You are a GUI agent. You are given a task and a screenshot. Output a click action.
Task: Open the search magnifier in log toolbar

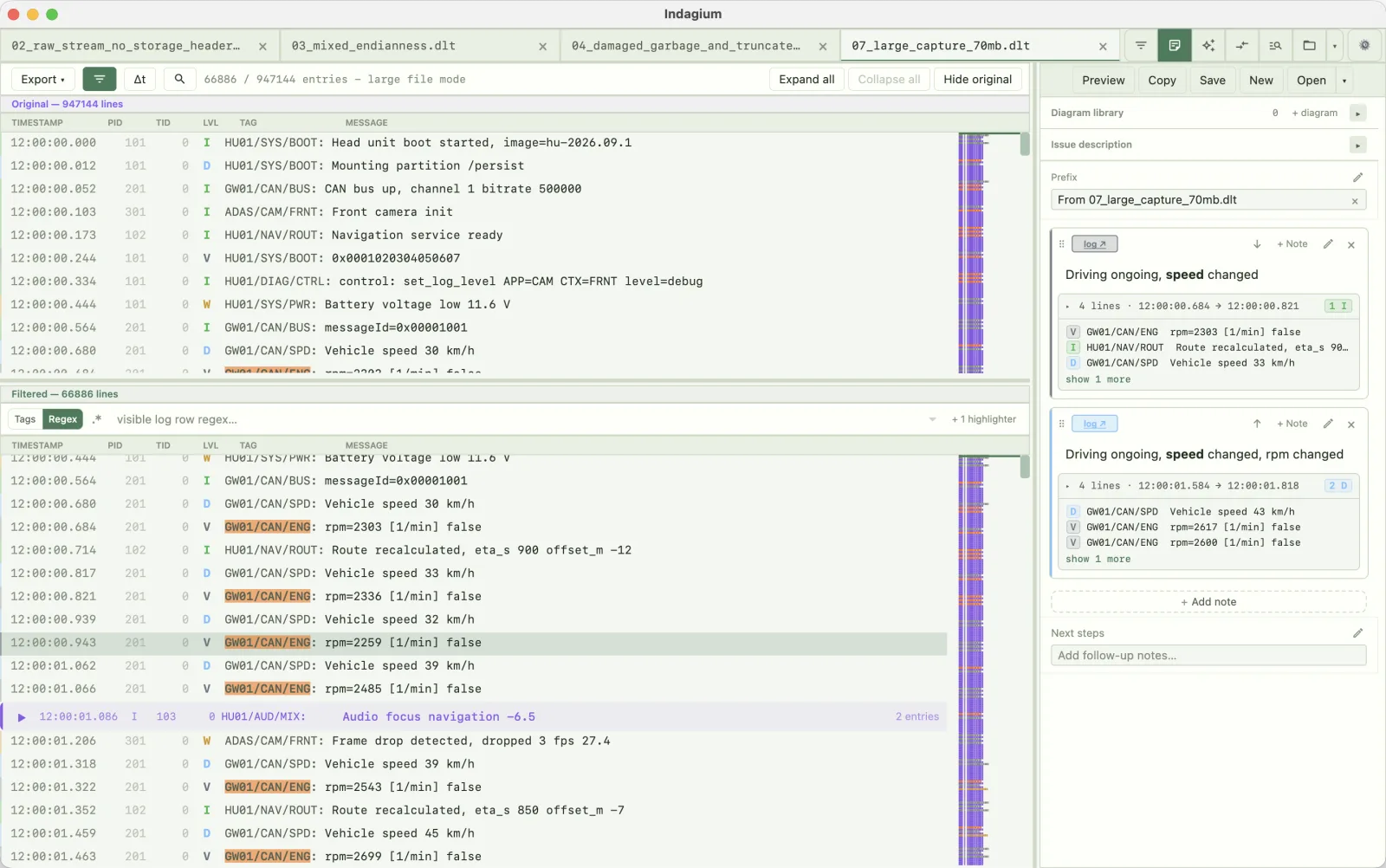tap(179, 79)
